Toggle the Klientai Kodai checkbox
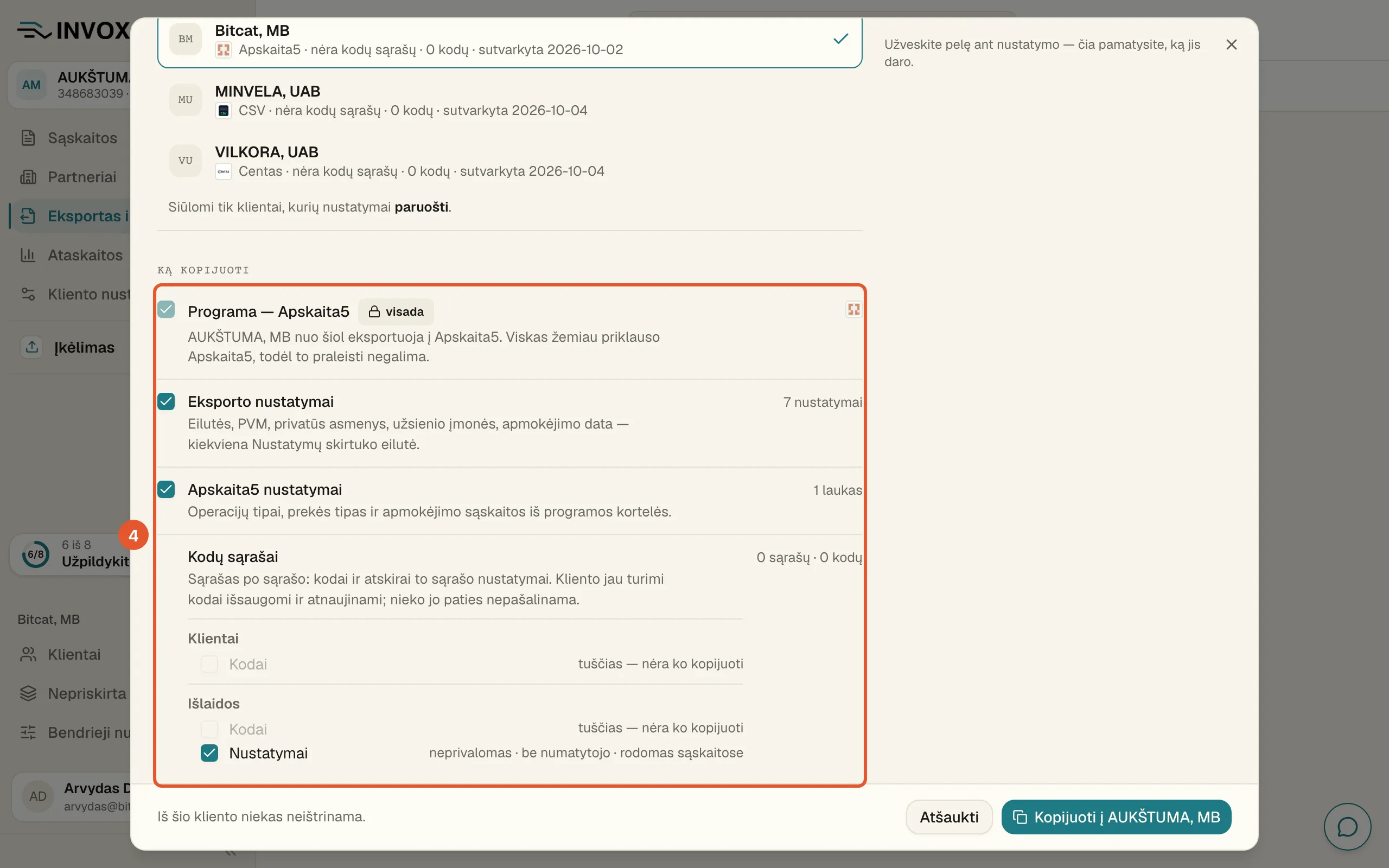The width and height of the screenshot is (1389, 868). click(209, 664)
